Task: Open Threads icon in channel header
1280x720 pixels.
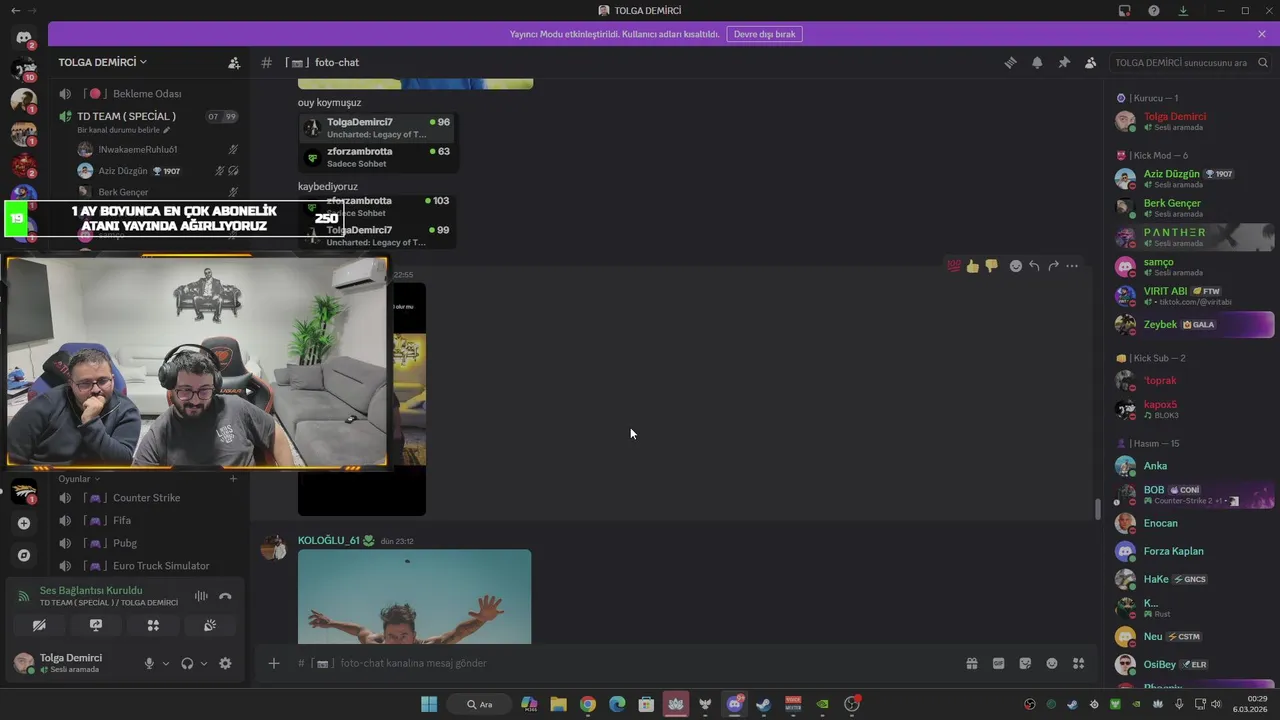Action: (1010, 62)
